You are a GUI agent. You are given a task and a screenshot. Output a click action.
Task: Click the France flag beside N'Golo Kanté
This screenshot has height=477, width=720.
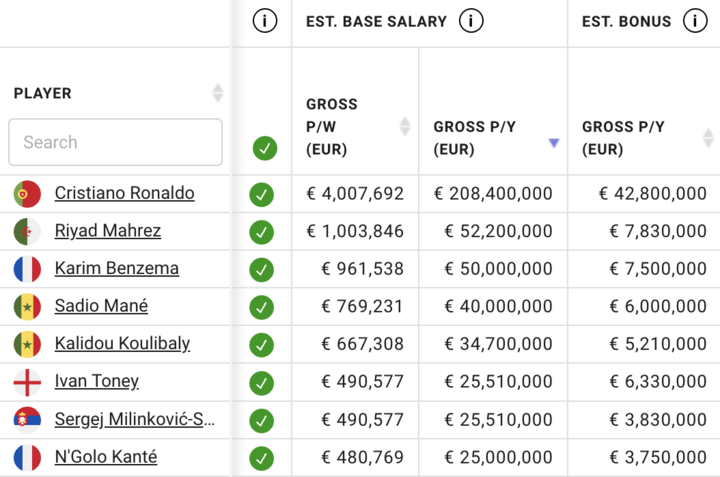[27, 457]
